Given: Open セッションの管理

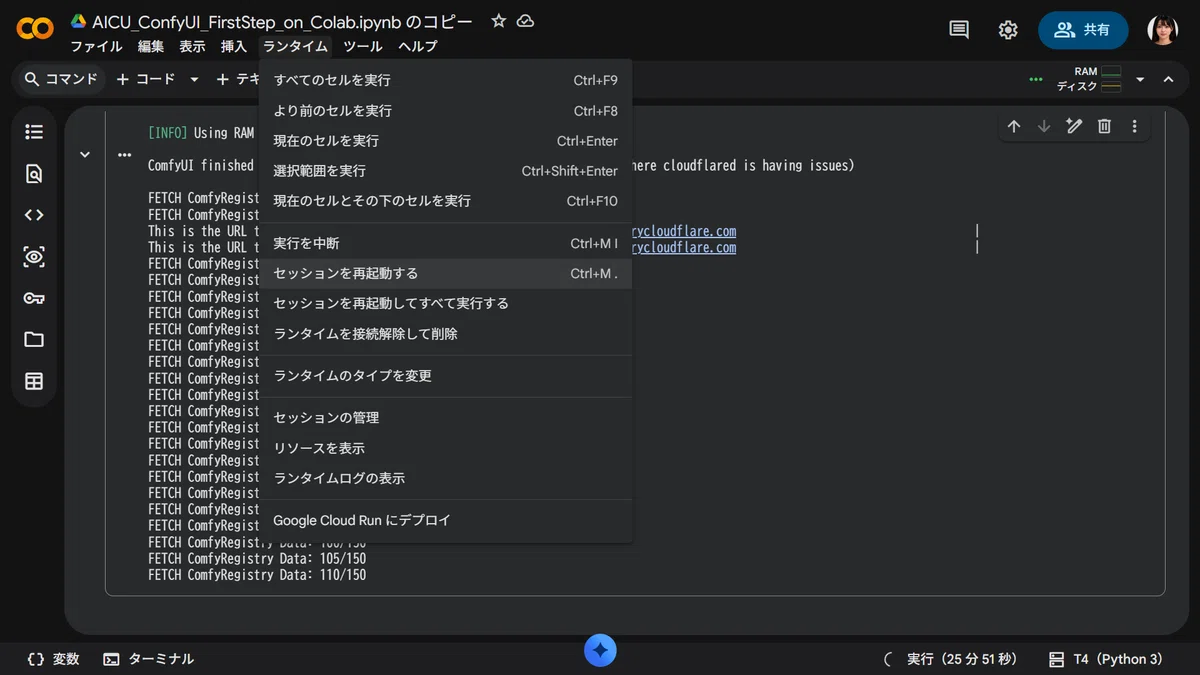Looking at the screenshot, I should point(445,418).
